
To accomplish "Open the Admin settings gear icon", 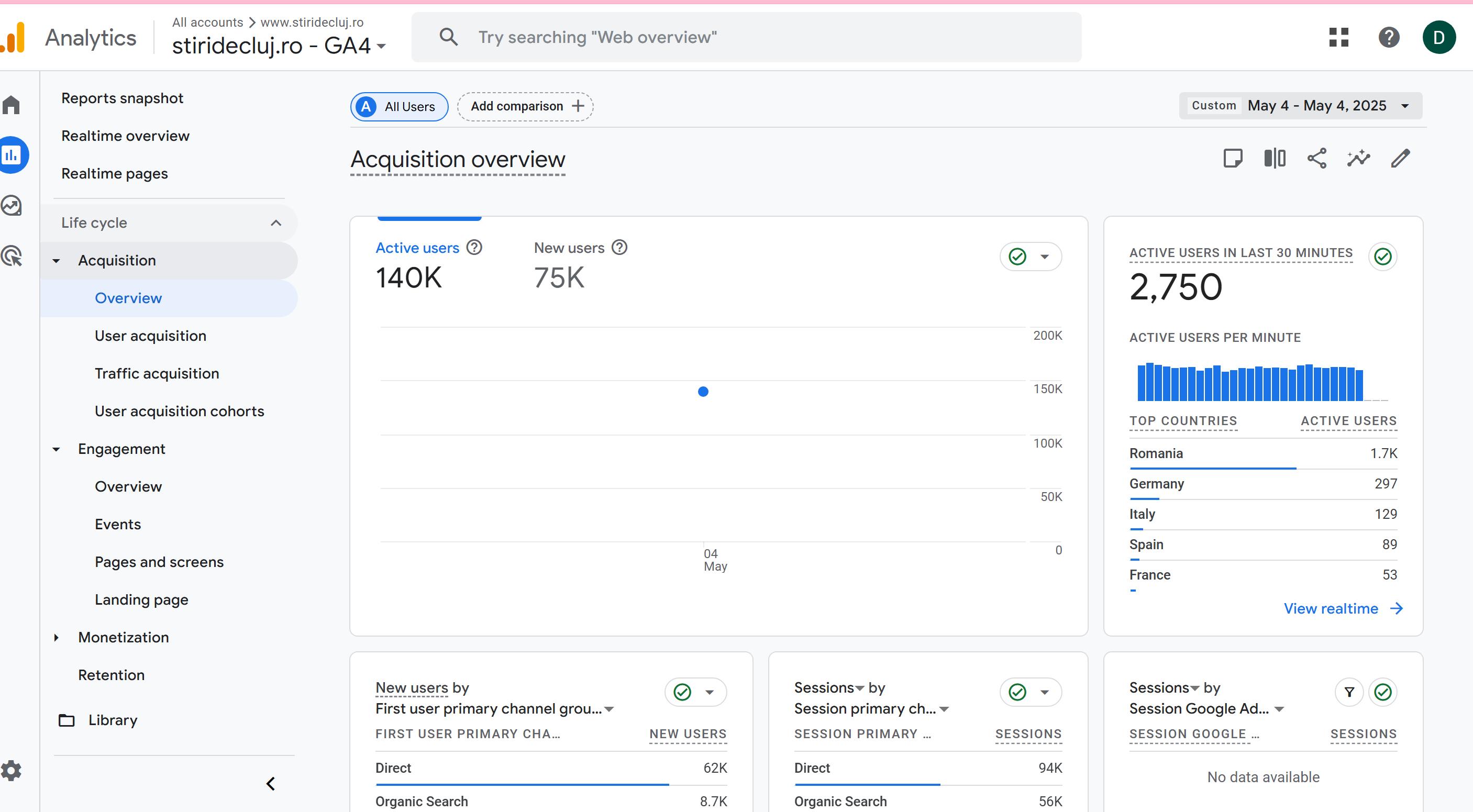I will click(x=12, y=770).
